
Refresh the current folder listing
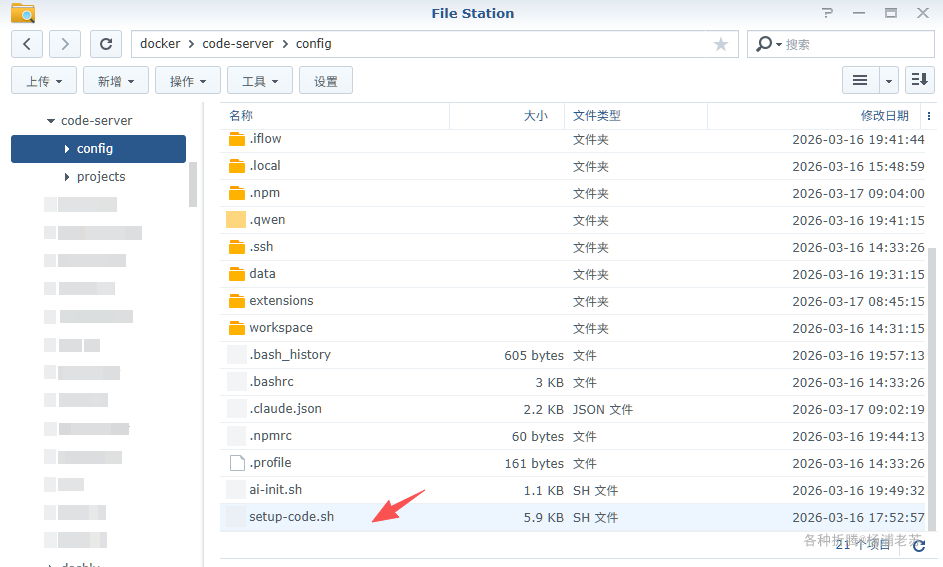pos(106,44)
